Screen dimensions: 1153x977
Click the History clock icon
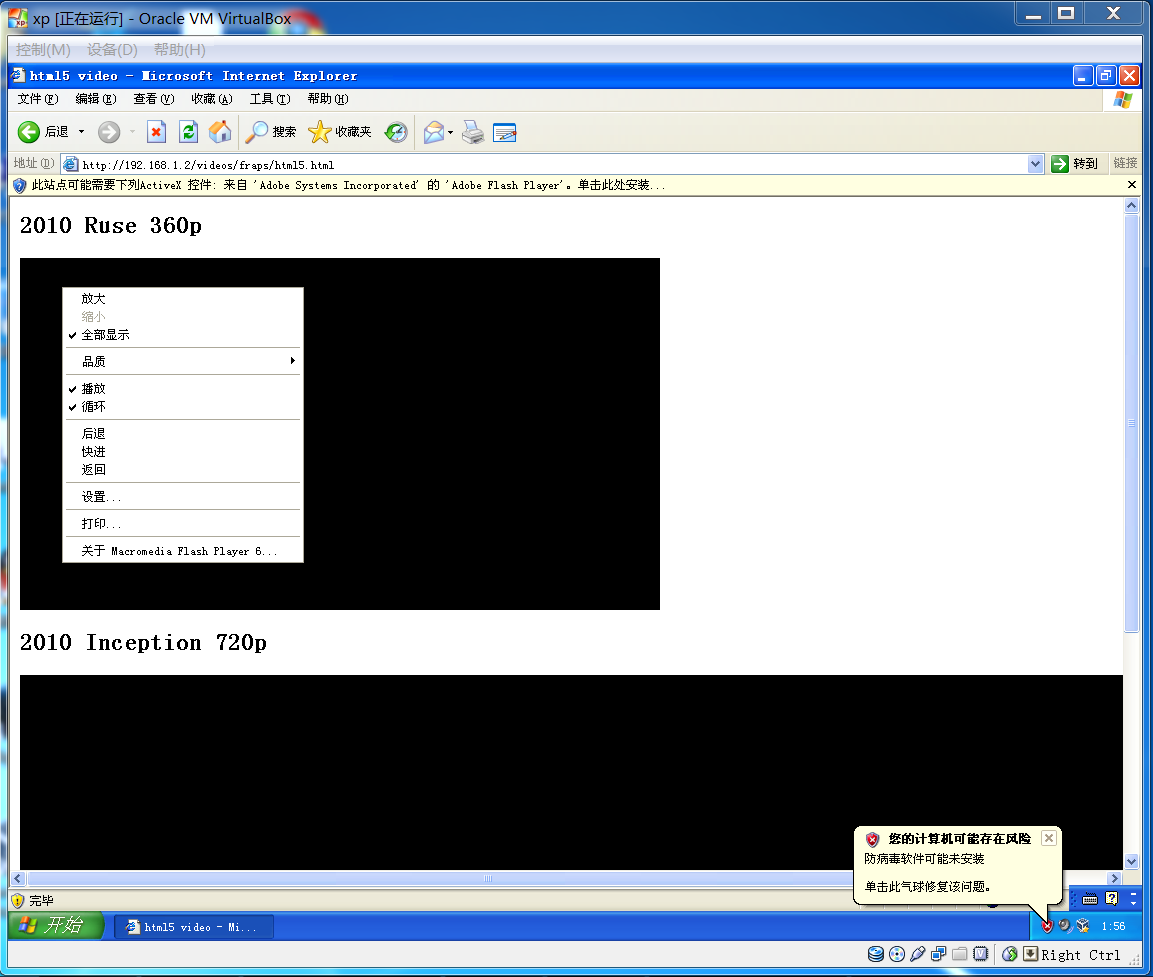[396, 132]
